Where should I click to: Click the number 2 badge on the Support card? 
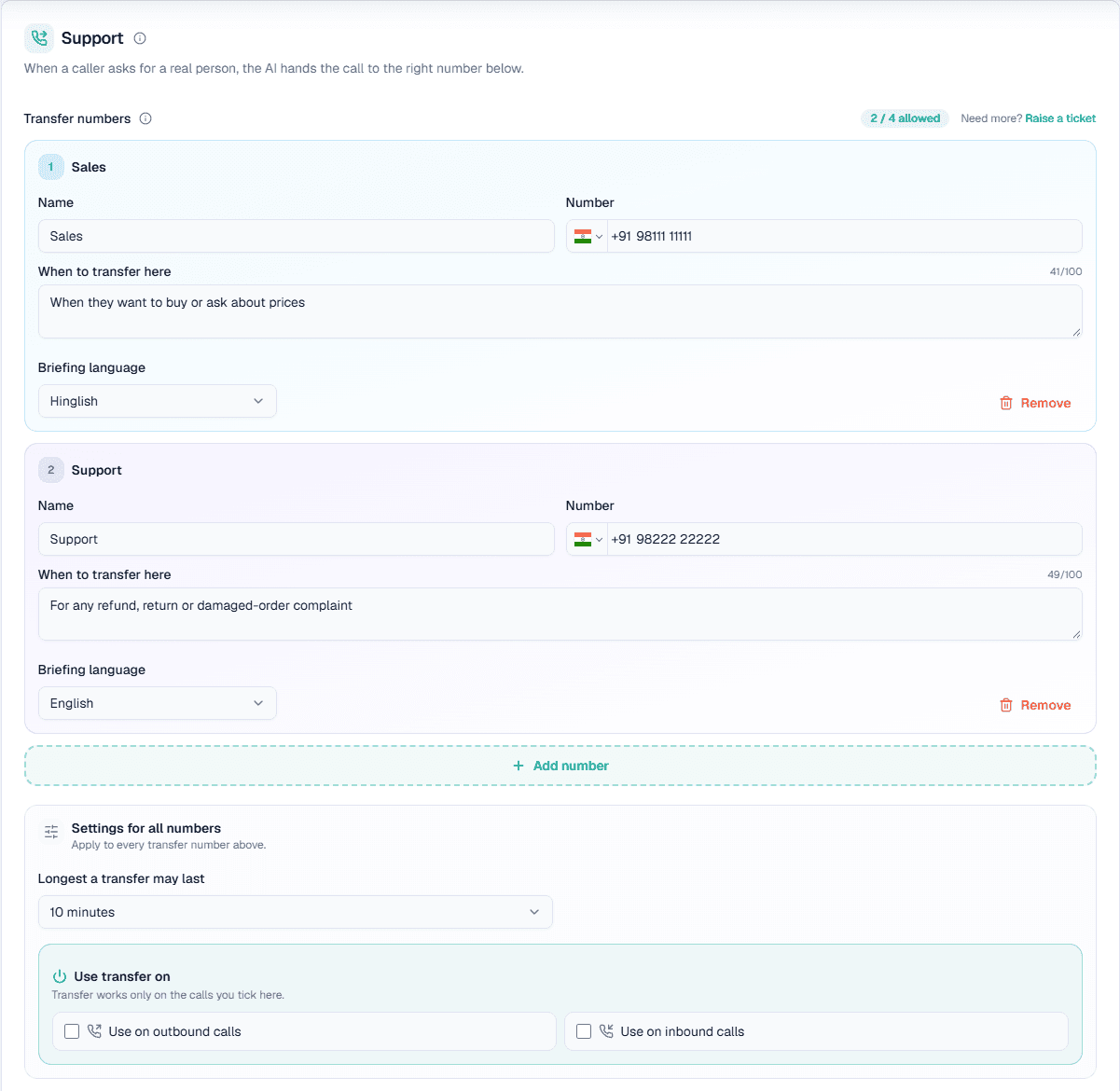click(51, 470)
